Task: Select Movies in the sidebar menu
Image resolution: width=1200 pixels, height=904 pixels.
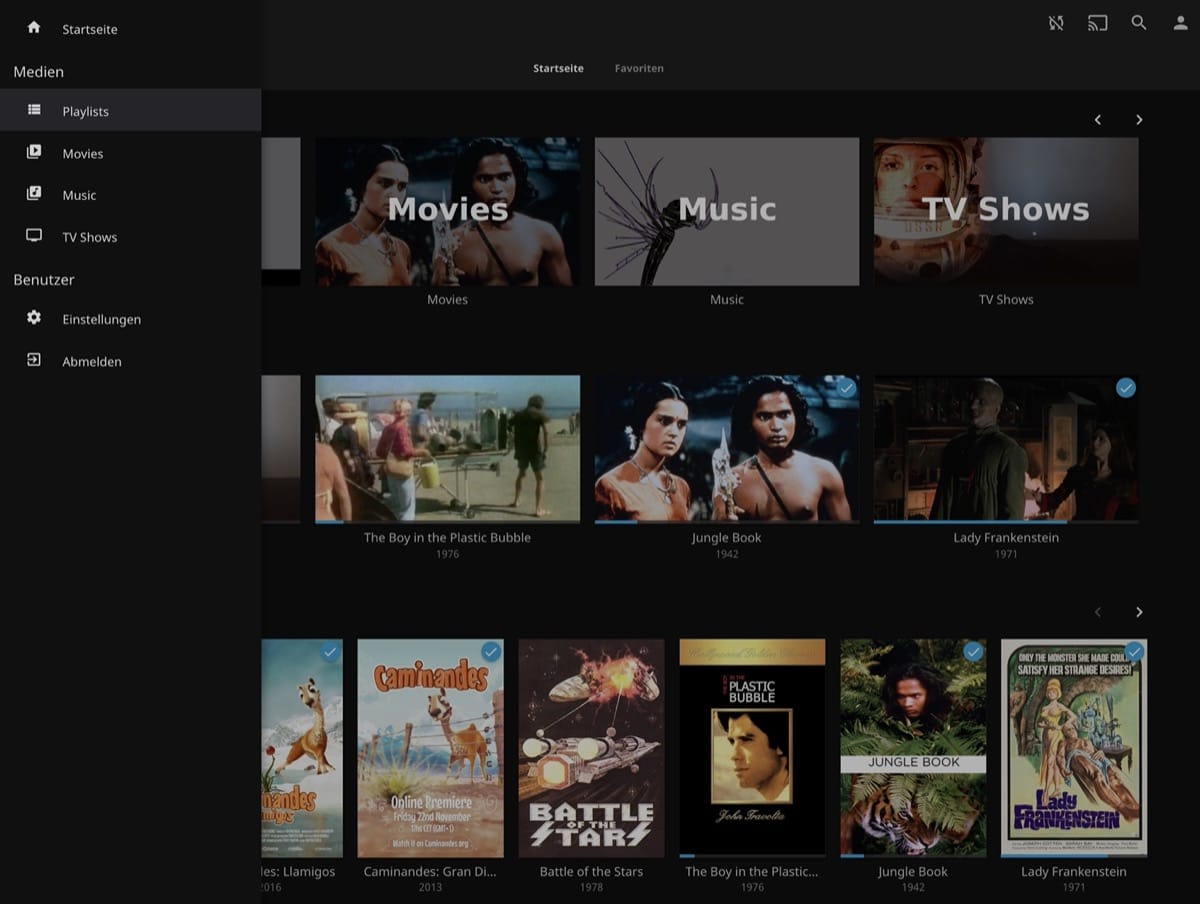Action: (x=82, y=153)
